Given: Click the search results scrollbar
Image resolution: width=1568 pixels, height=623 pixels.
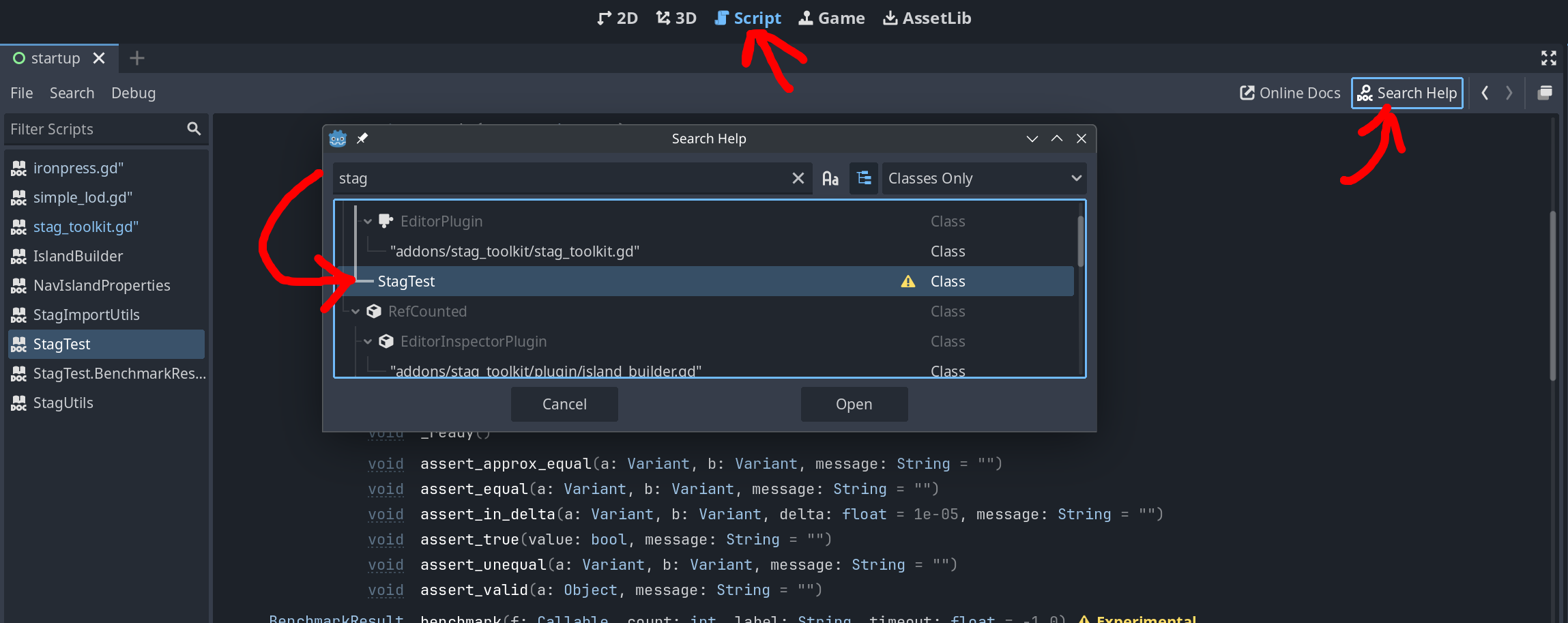Looking at the screenshot, I should [x=1080, y=241].
